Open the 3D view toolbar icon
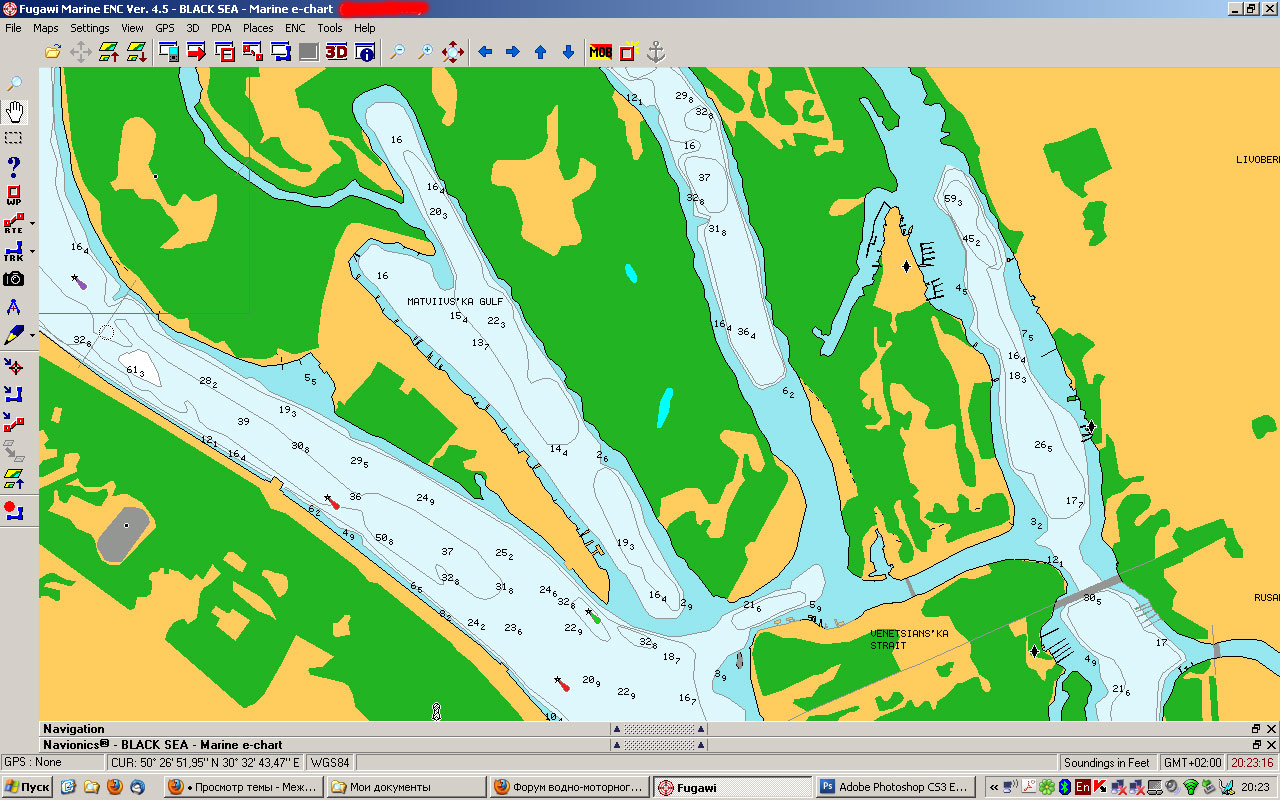This screenshot has height=800, width=1280. click(x=336, y=52)
